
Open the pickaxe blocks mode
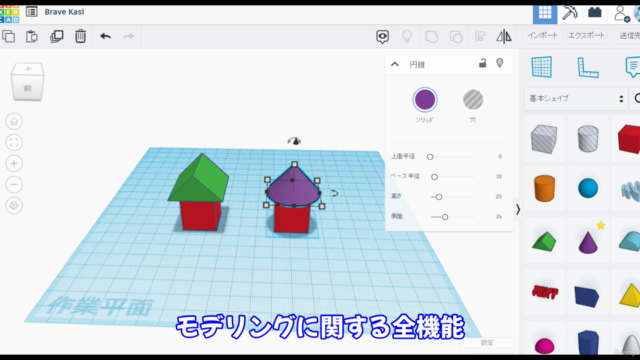(x=570, y=13)
